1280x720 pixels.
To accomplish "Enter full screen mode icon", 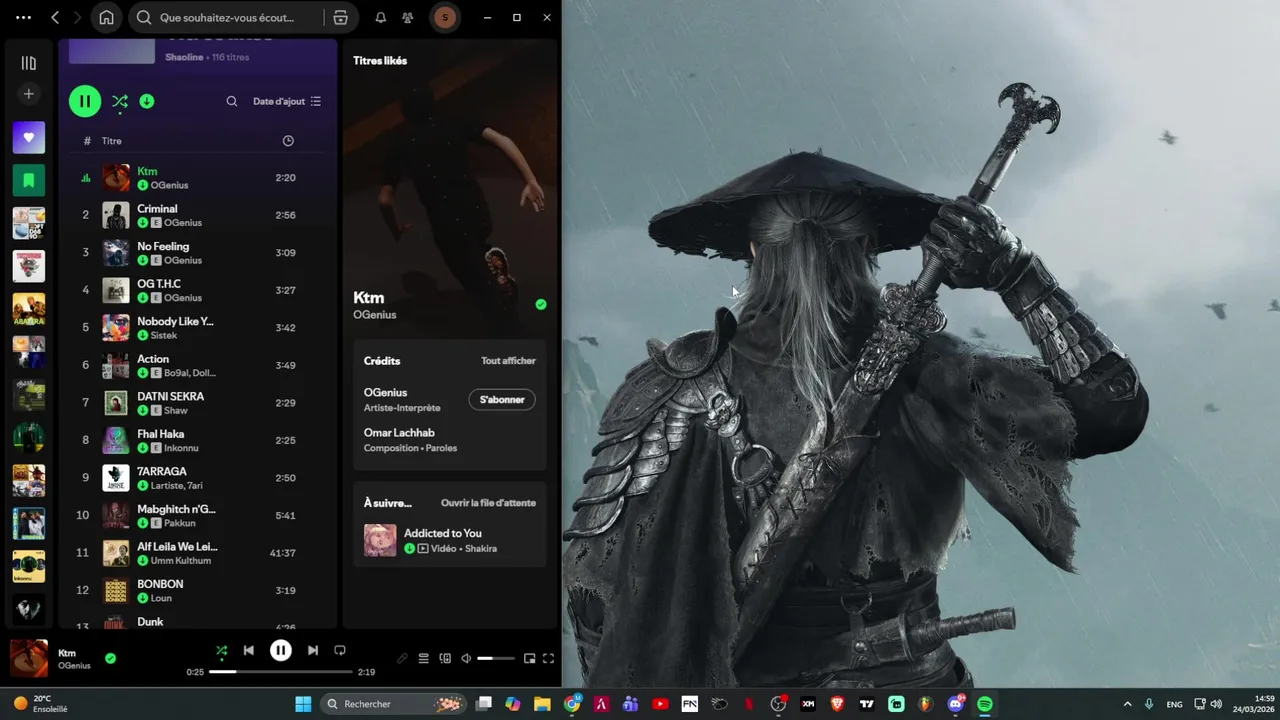I will pyautogui.click(x=548, y=659).
